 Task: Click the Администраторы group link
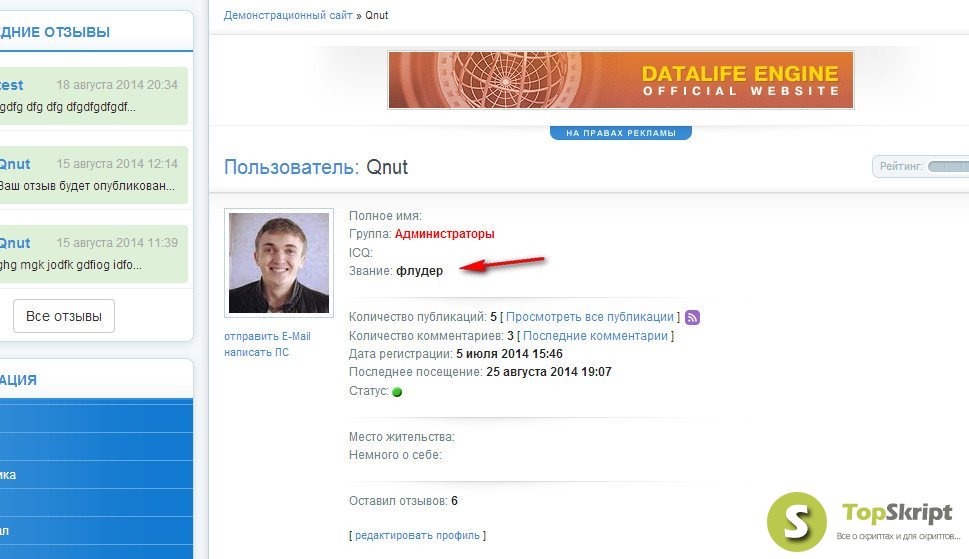point(444,234)
